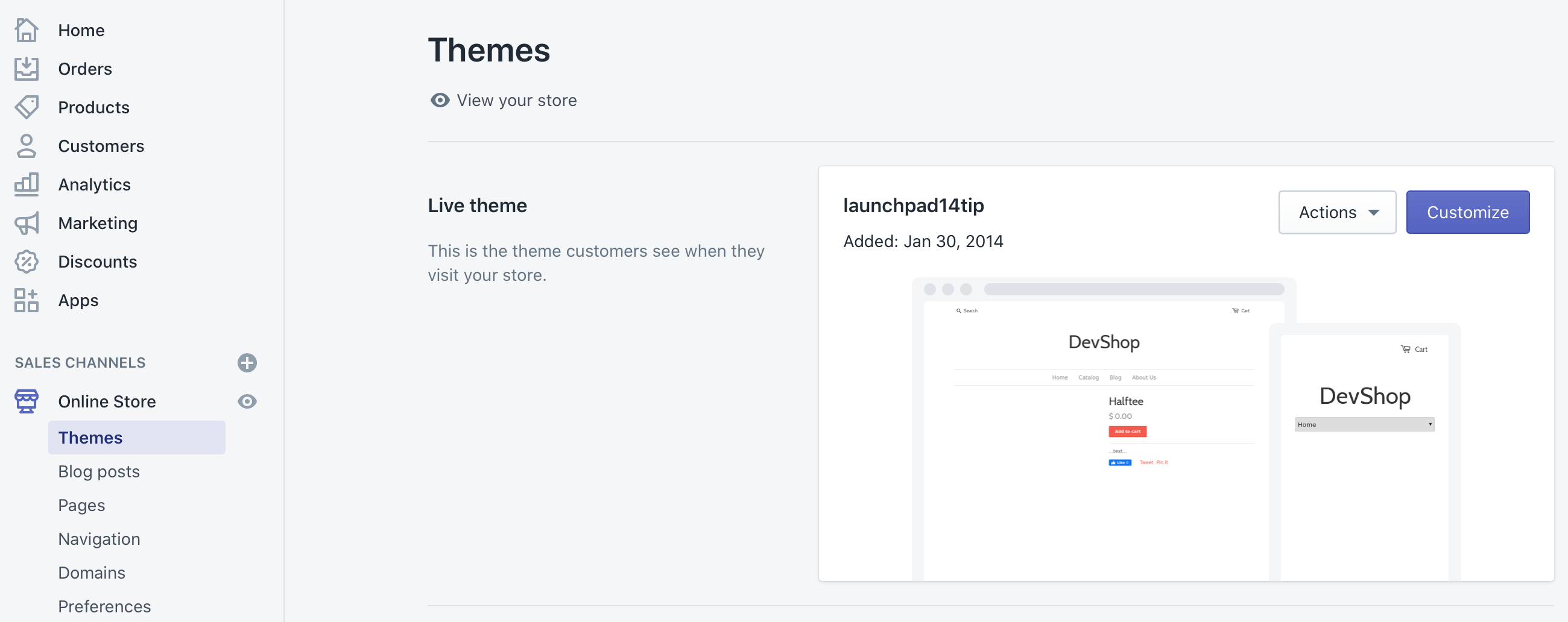1568x622 pixels.
Task: Open the Home dropdown in mobile preview
Action: (1364, 424)
